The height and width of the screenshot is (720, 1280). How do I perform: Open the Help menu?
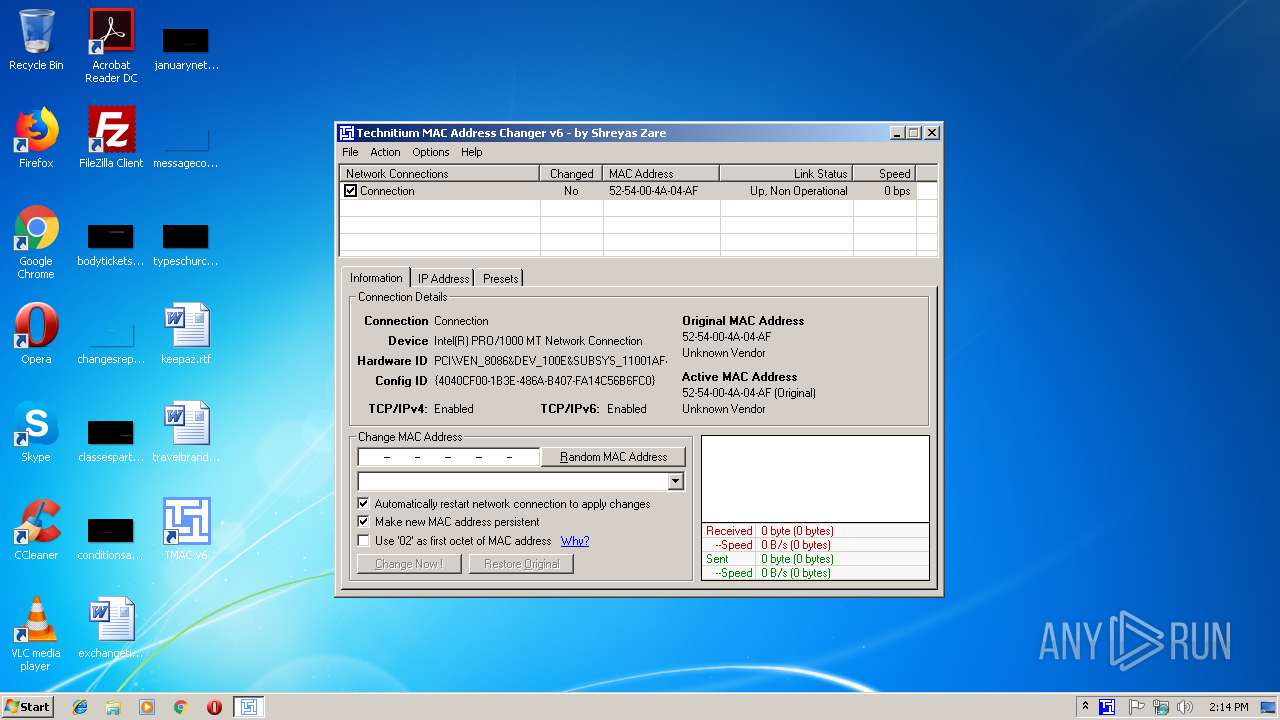pos(472,152)
